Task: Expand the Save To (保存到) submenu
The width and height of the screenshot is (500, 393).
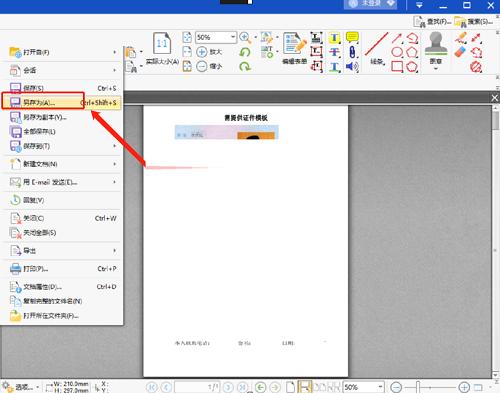Action: [x=114, y=146]
